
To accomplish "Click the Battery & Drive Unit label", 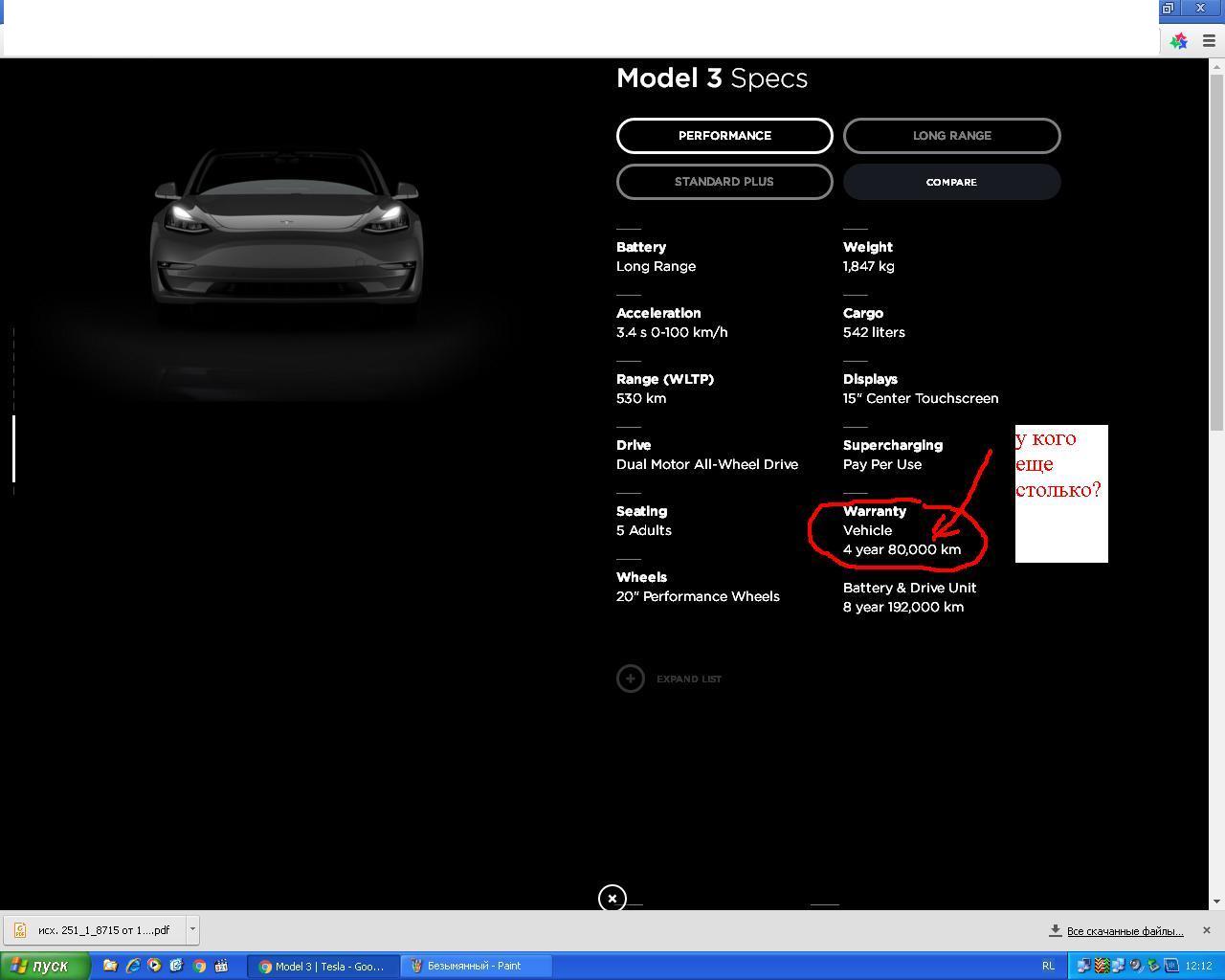I will [910, 588].
